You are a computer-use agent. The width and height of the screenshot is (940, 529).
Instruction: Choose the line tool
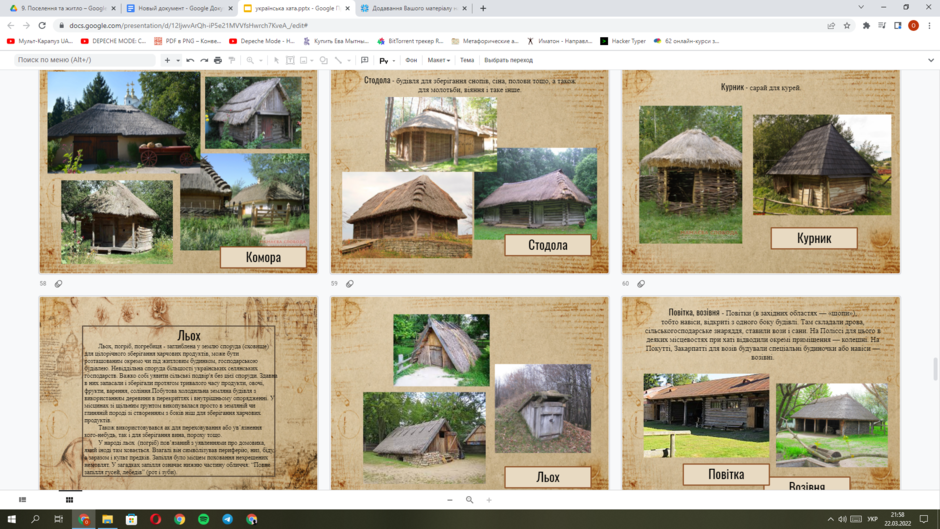(338, 60)
